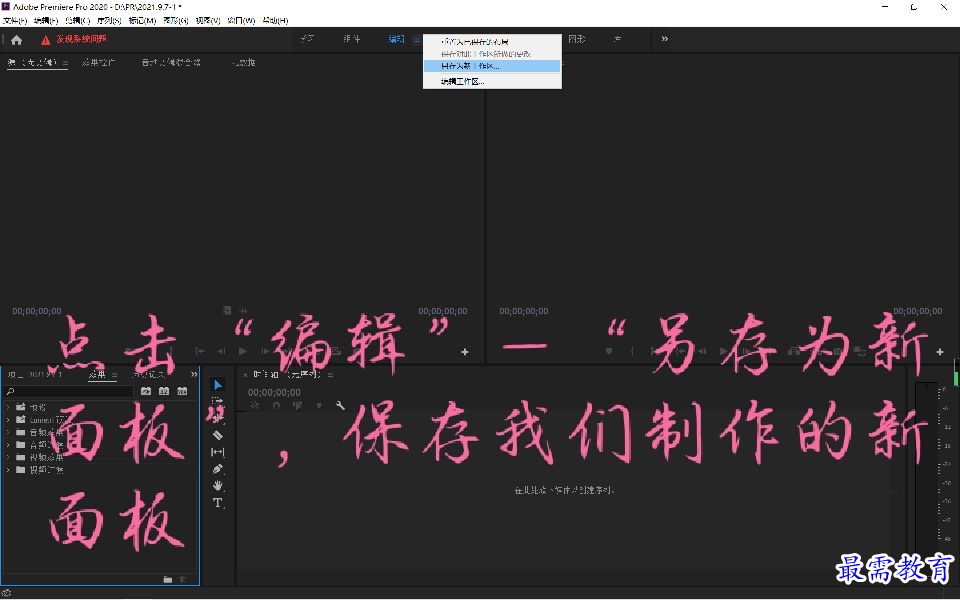Click the Effects panel search field
This screenshot has height=600, width=960.
(69, 391)
